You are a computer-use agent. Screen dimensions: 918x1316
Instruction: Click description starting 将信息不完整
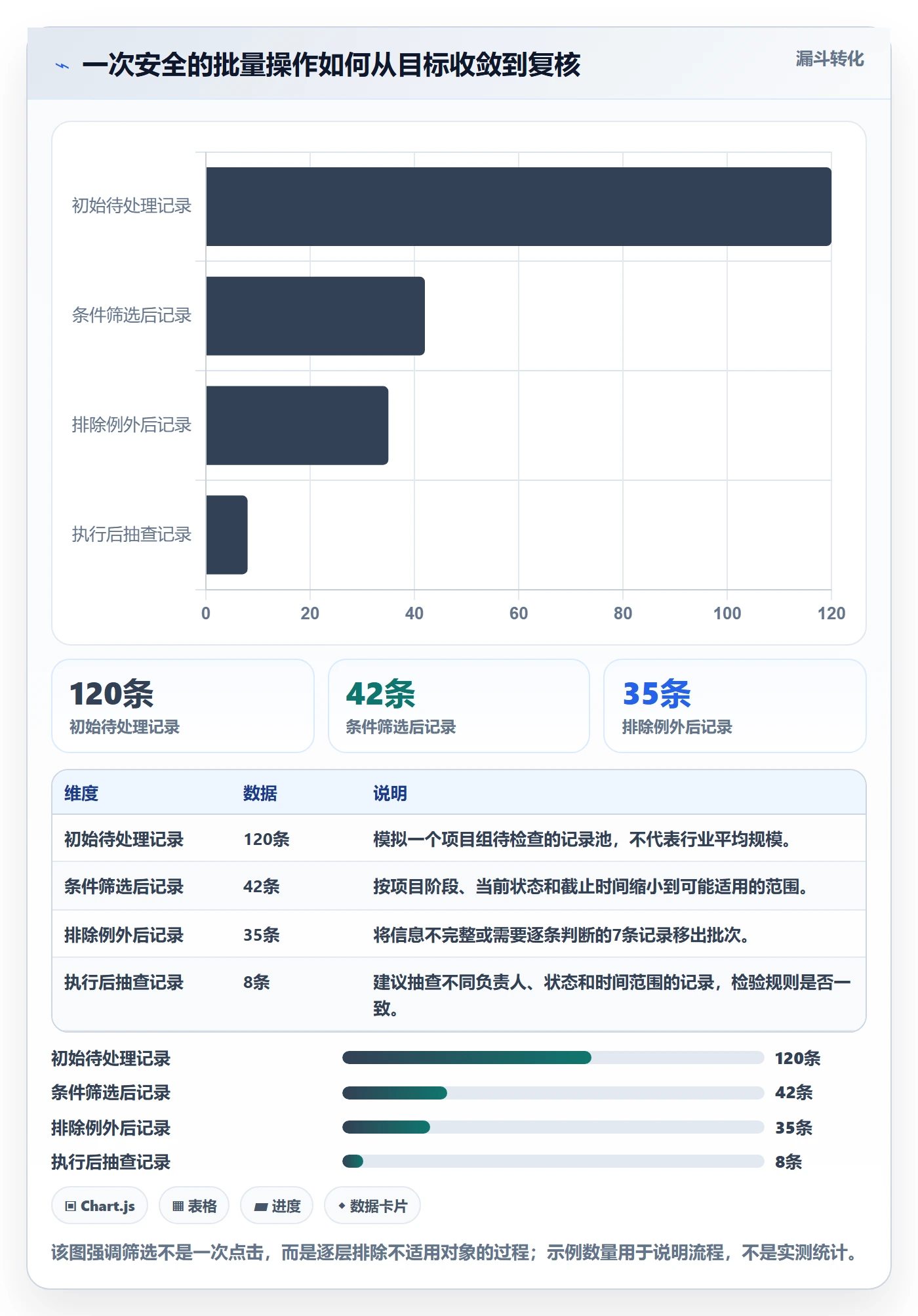[561, 935]
